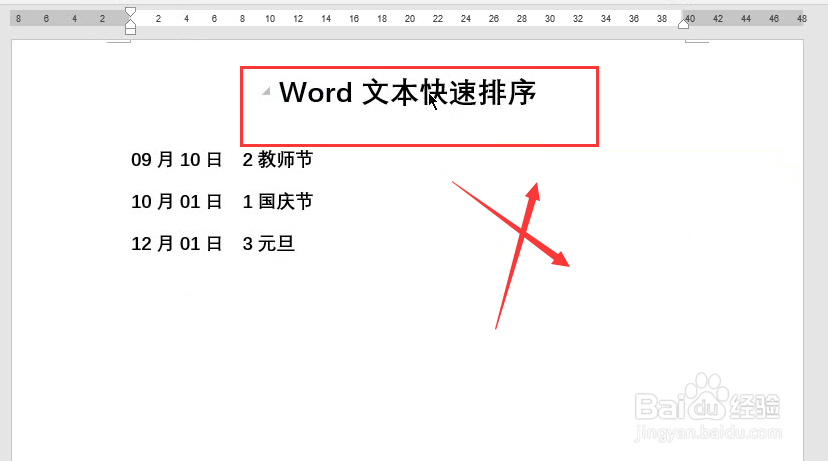Click ruler mark 20 on the horizontal ruler
This screenshot has height=461, width=828.
410,18
